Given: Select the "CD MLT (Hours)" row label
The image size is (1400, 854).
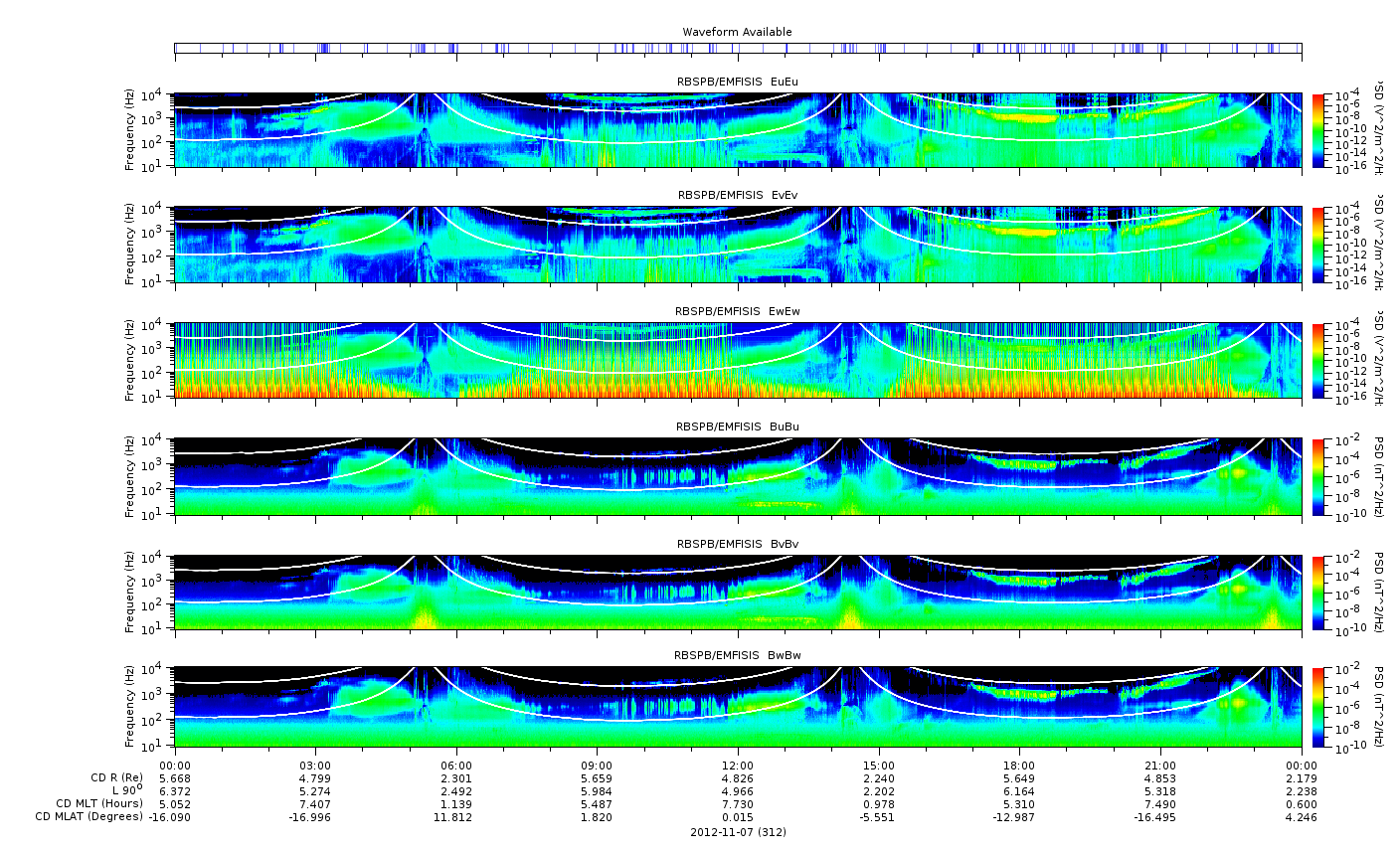Looking at the screenshot, I should 99,803.
